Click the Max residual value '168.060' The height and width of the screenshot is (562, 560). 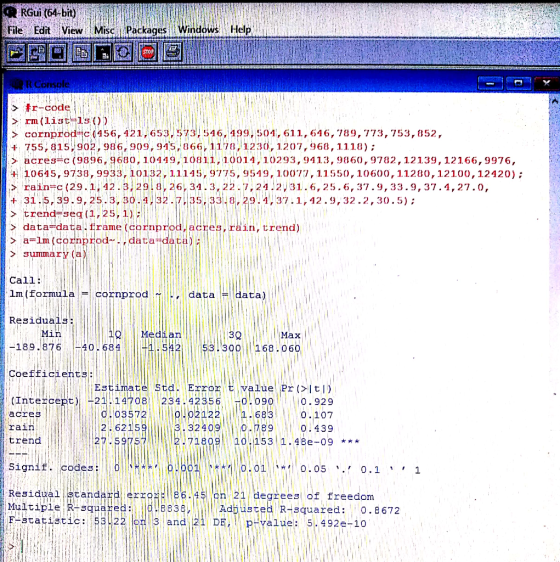pyautogui.click(x=277, y=348)
